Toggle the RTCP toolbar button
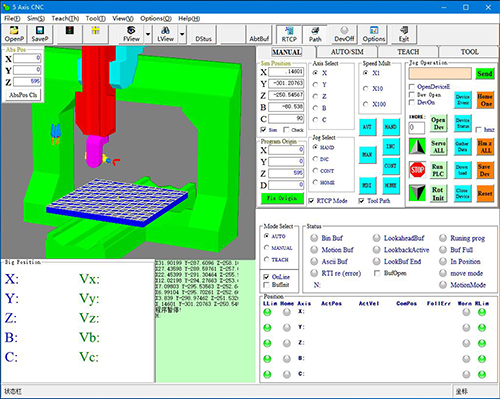500x399 pixels. (289, 34)
